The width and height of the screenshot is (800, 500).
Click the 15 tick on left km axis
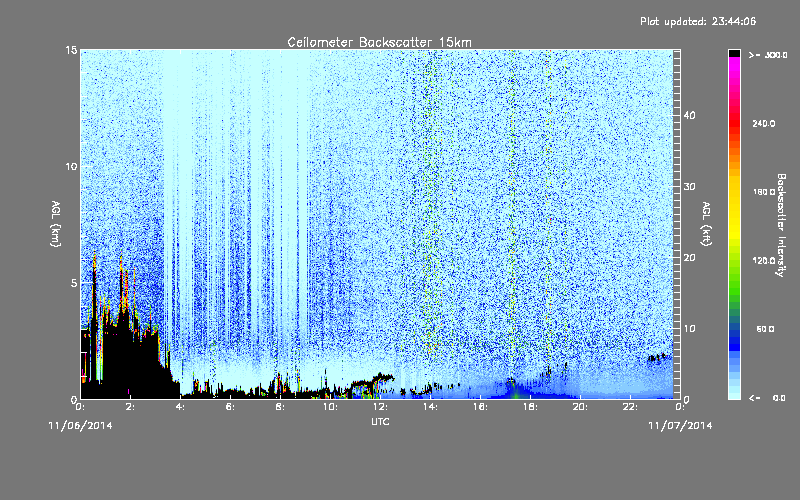[x=71, y=50]
